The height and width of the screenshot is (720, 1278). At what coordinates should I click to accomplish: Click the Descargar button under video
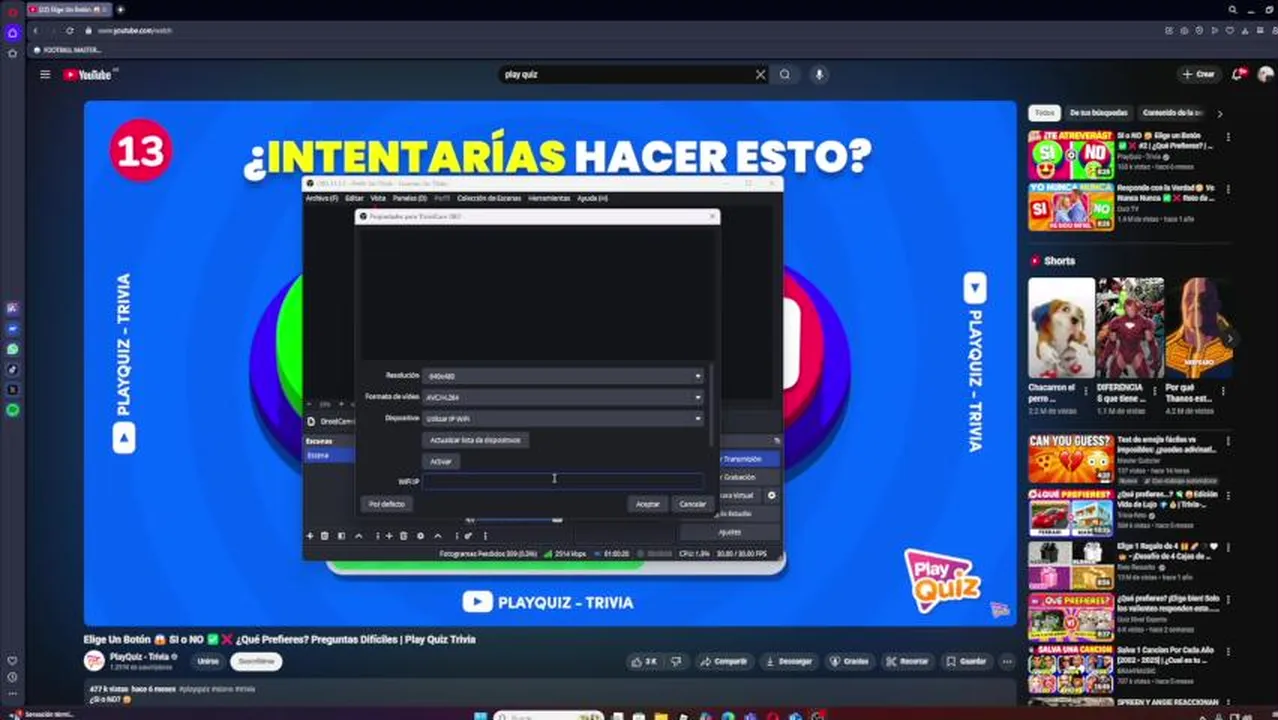click(x=789, y=661)
